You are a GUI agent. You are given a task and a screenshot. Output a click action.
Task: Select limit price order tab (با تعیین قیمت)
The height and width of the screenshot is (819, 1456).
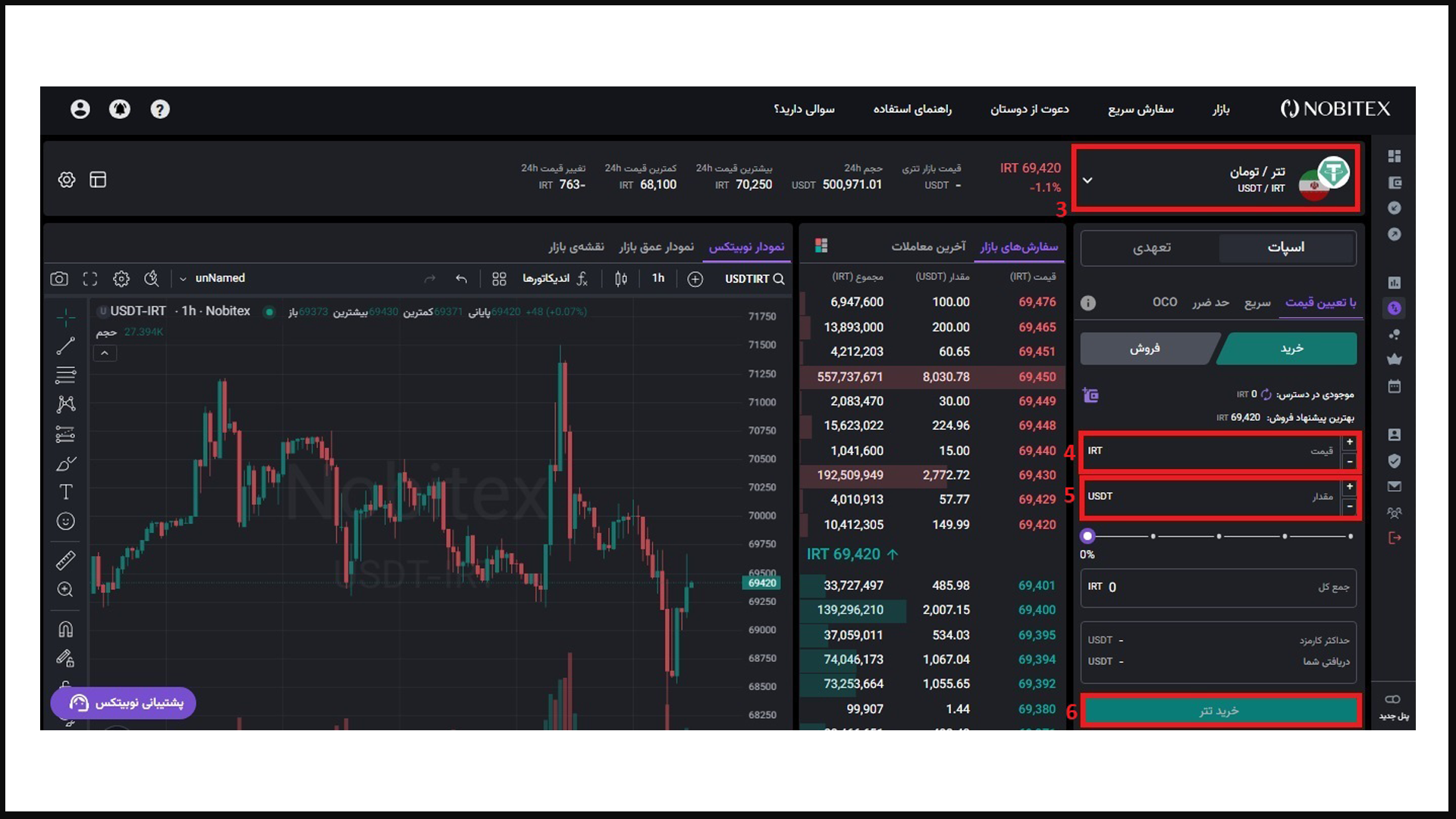(x=1320, y=303)
